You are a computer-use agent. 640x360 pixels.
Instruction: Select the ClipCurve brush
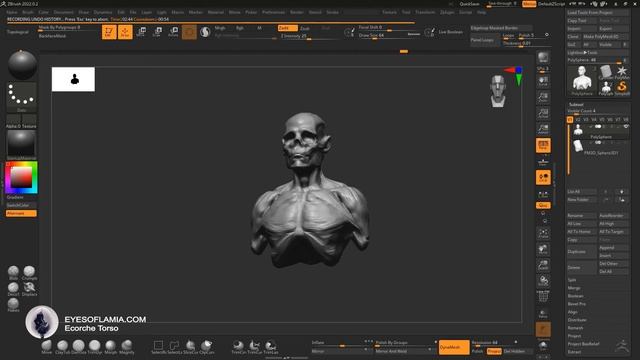point(207,347)
